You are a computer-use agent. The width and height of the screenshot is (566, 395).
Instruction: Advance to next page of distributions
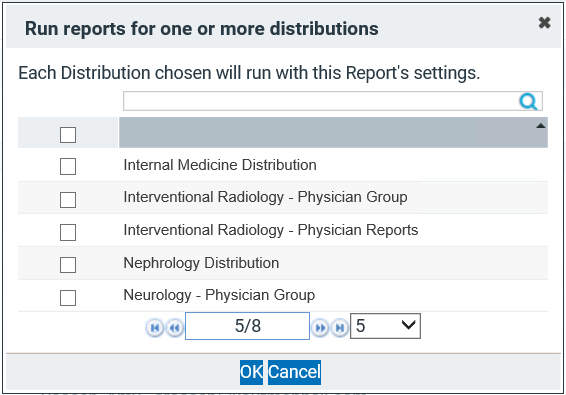[x=320, y=327]
